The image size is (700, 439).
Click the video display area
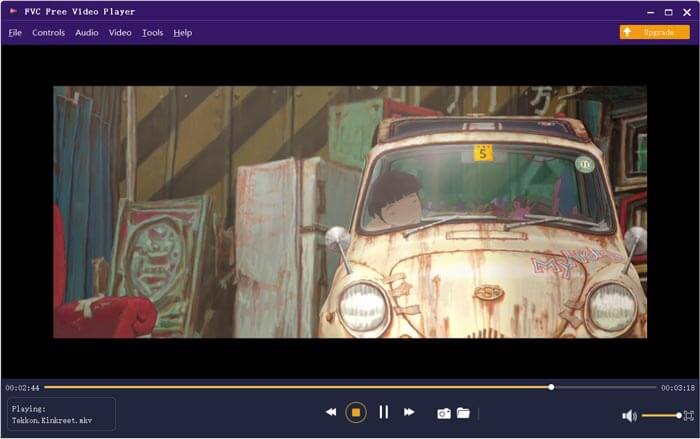(350, 212)
